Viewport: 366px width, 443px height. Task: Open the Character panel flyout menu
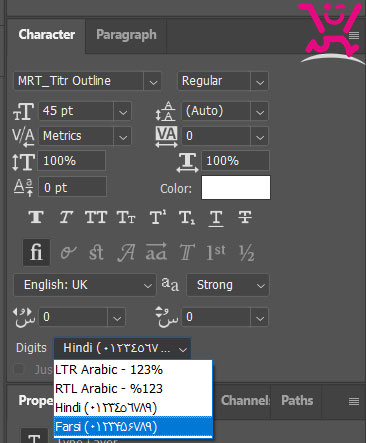pyautogui.click(x=354, y=35)
